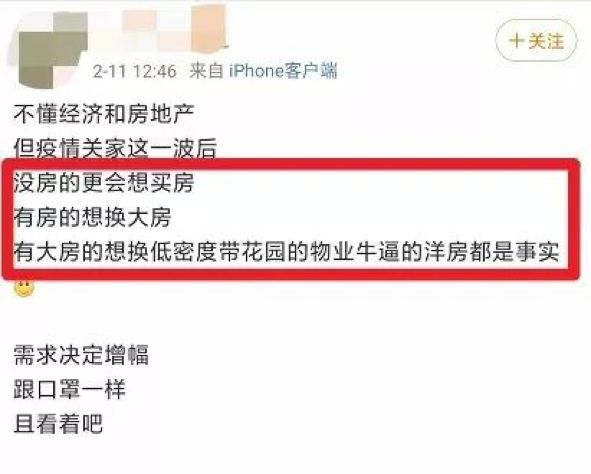Screen dimensions: 591x474
Task: Tap the smiley emoji below the post
Action: (x=24, y=288)
